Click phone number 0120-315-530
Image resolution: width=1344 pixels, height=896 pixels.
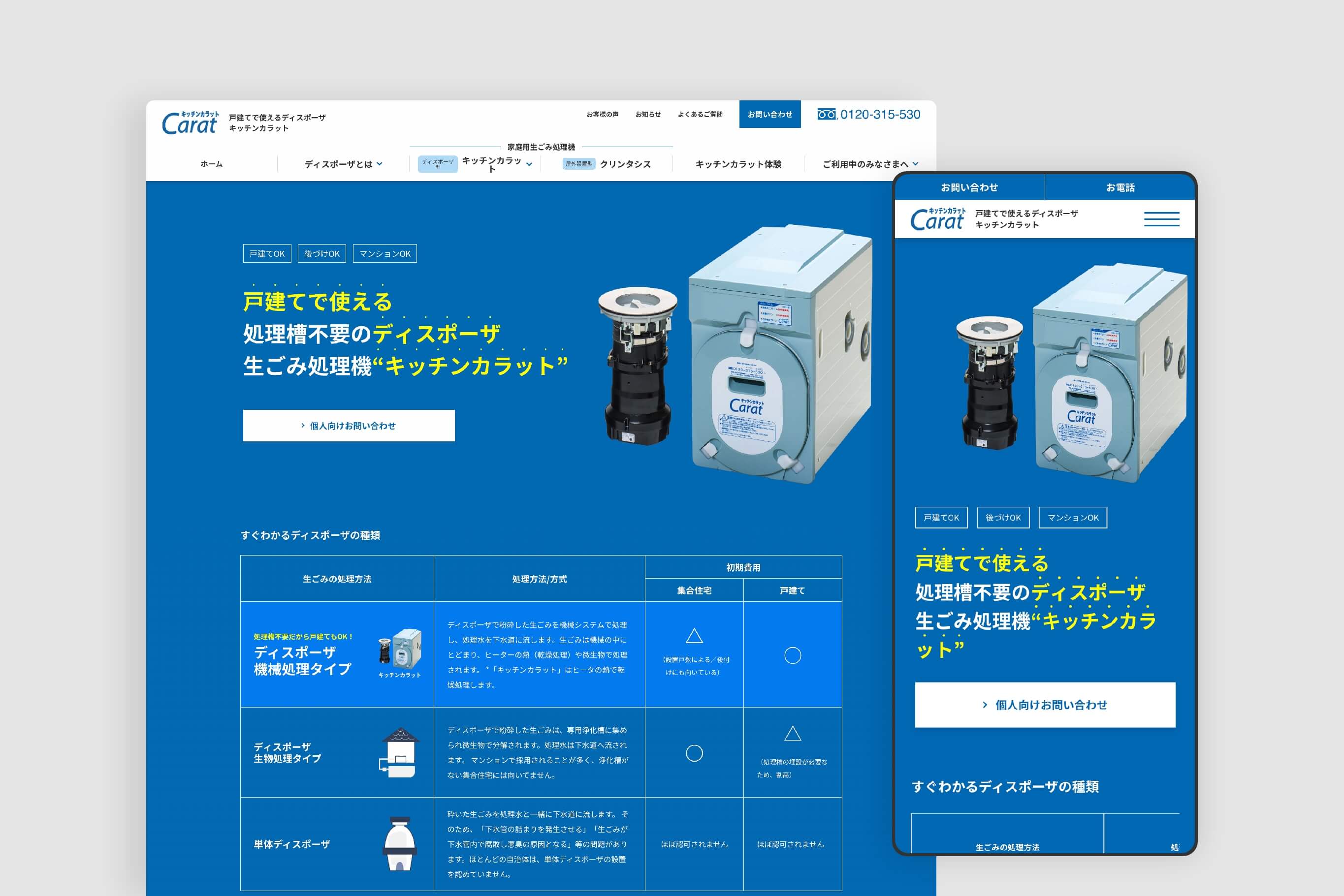point(880,114)
